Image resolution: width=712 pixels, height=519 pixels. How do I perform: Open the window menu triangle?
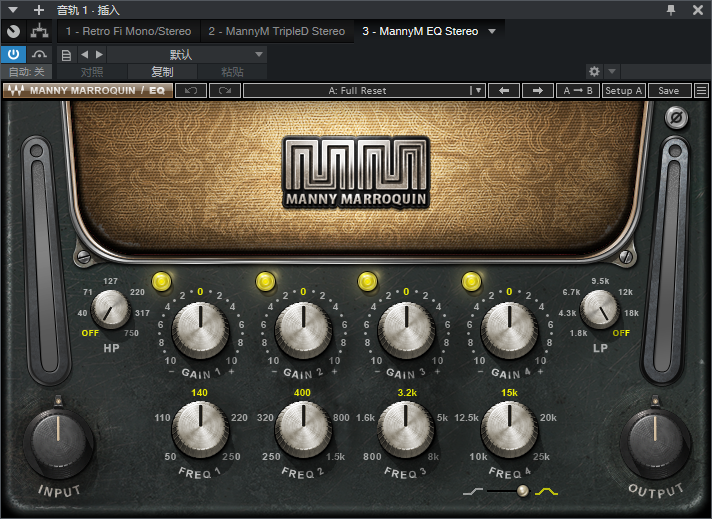pyautogui.click(x=13, y=10)
